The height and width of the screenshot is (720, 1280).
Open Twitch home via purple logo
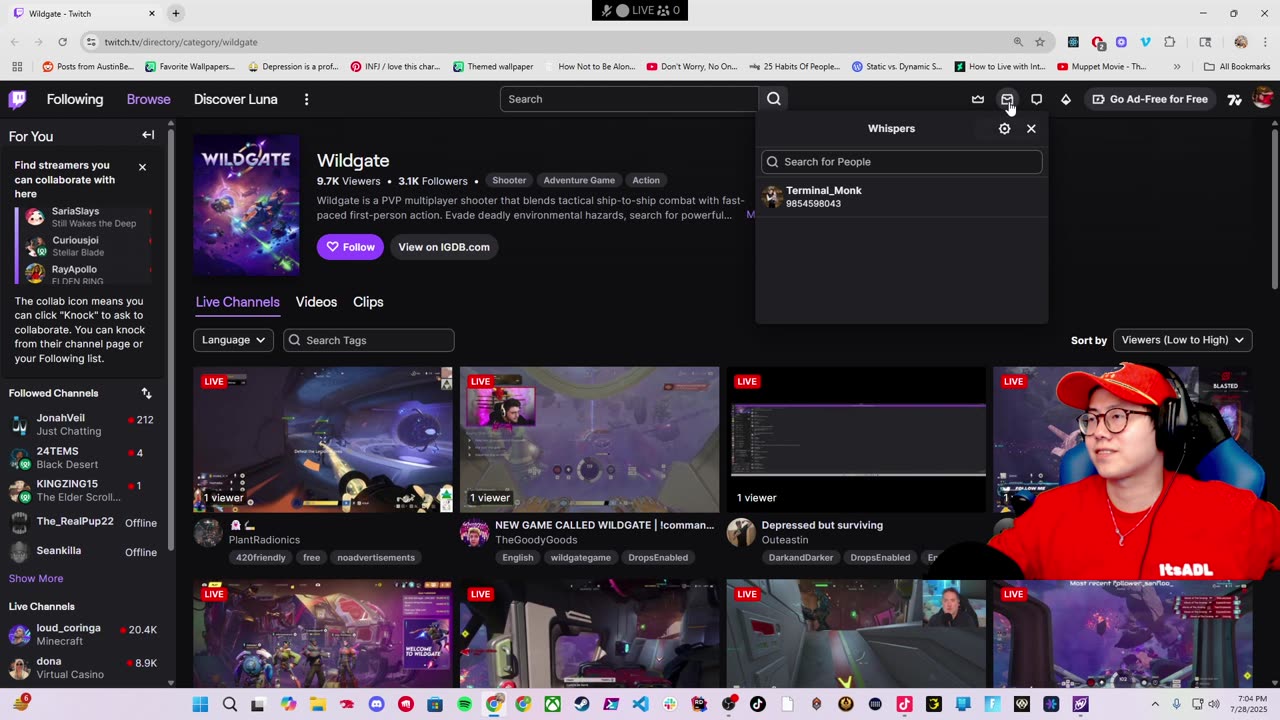(x=17, y=99)
